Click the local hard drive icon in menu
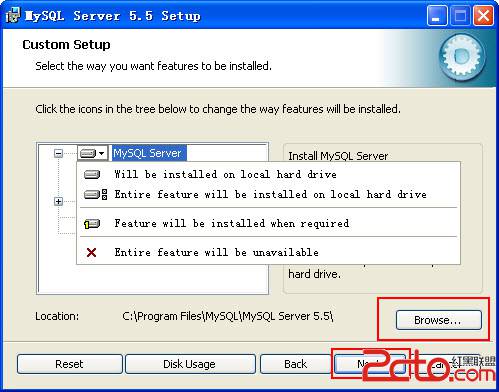Viewport: 499px width, 392px height. pyautogui.click(x=92, y=175)
